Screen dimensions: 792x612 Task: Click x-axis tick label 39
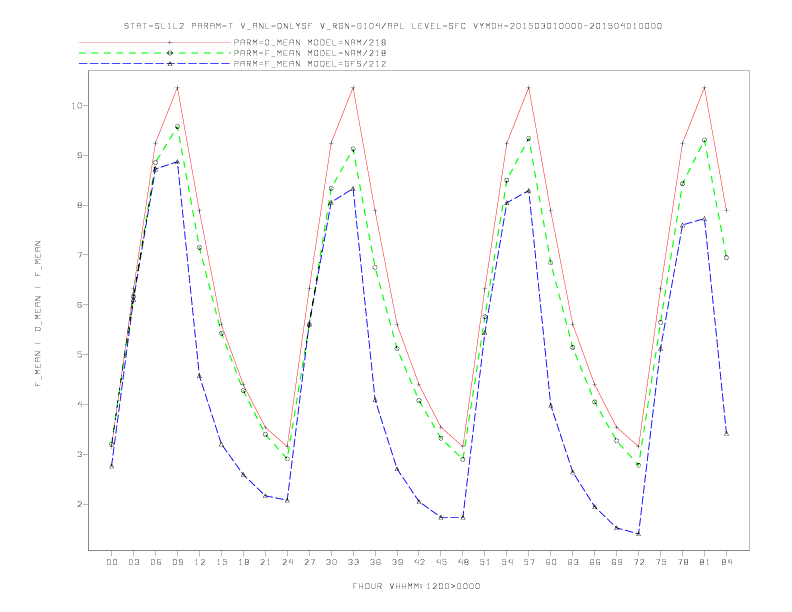coord(397,562)
